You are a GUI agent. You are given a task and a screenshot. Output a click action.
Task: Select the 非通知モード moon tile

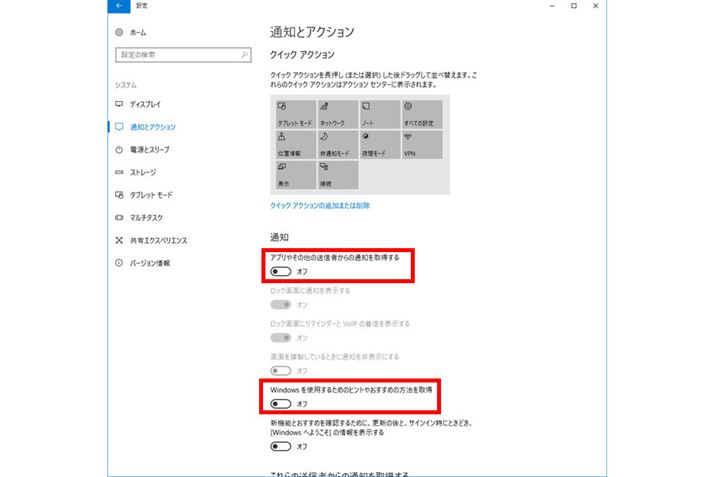tap(337, 145)
